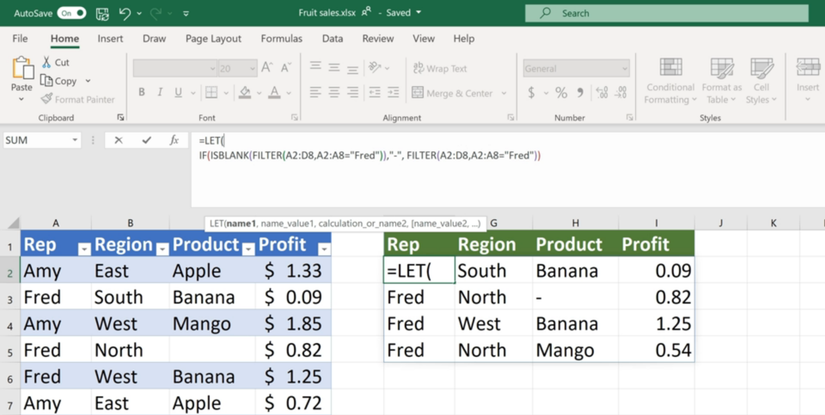The height and width of the screenshot is (415, 825).
Task: Click the Conditional Formatting icon
Action: pyautogui.click(x=671, y=68)
